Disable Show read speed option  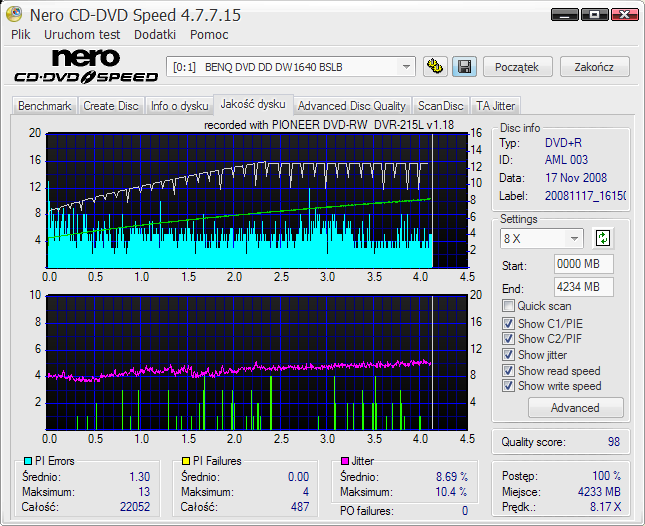(508, 371)
